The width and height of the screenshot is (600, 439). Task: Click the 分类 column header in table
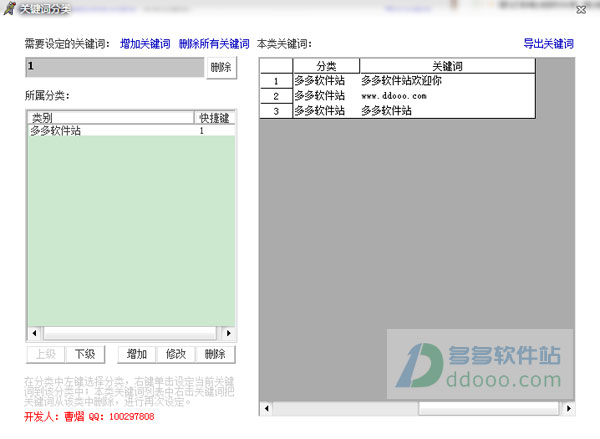(326, 66)
